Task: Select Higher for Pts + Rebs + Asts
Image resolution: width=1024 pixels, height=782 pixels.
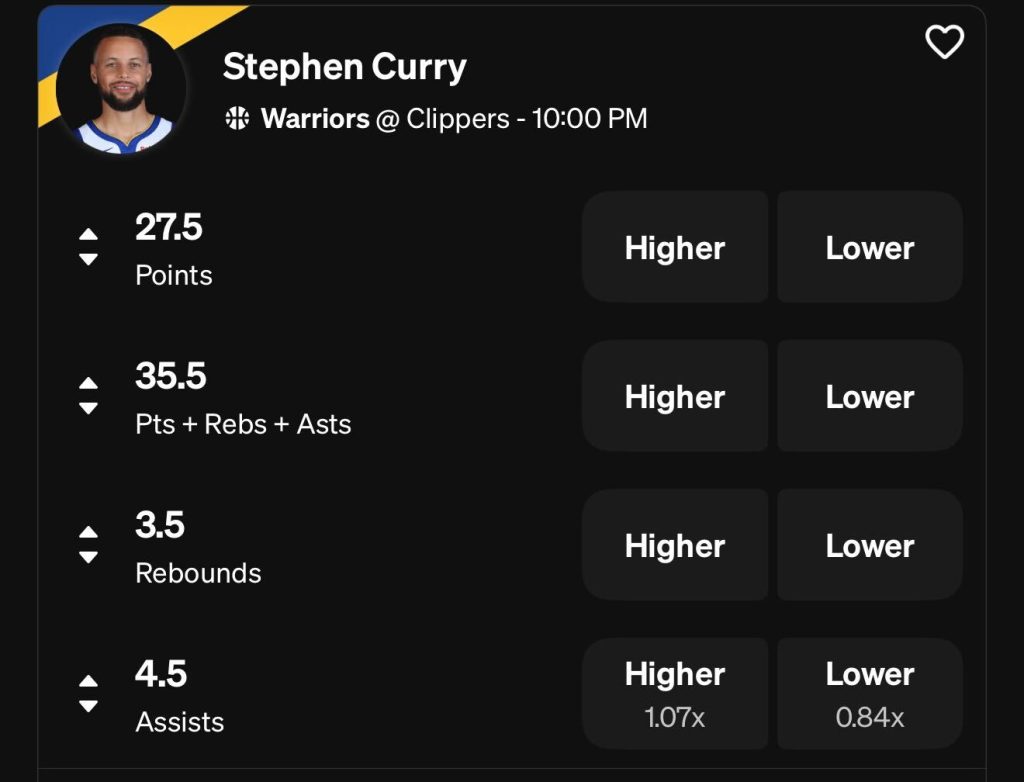Action: (675, 396)
